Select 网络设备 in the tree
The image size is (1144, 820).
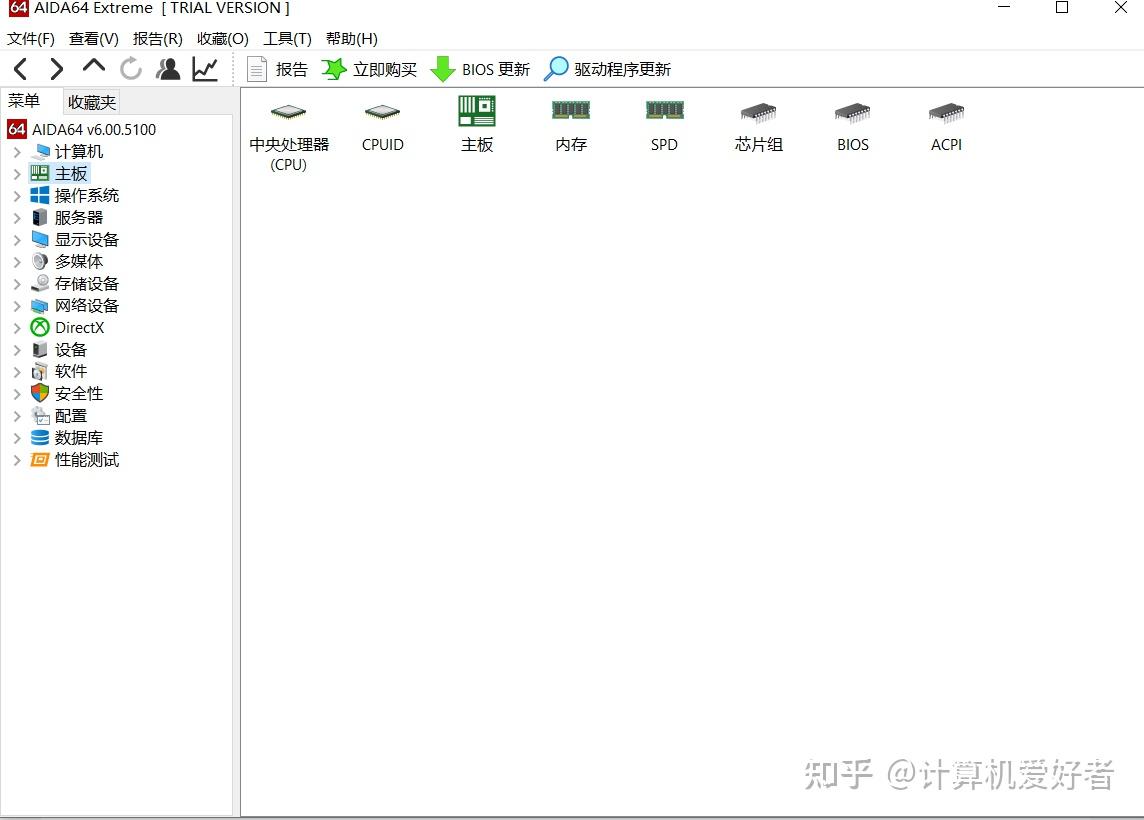pos(74,306)
